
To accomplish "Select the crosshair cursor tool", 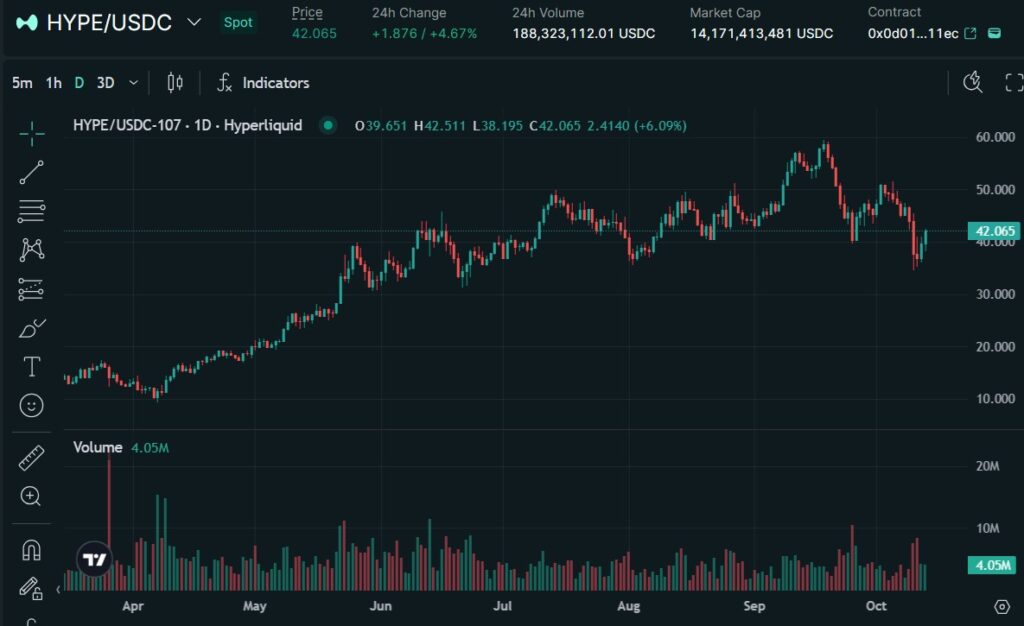I will click(x=32, y=133).
